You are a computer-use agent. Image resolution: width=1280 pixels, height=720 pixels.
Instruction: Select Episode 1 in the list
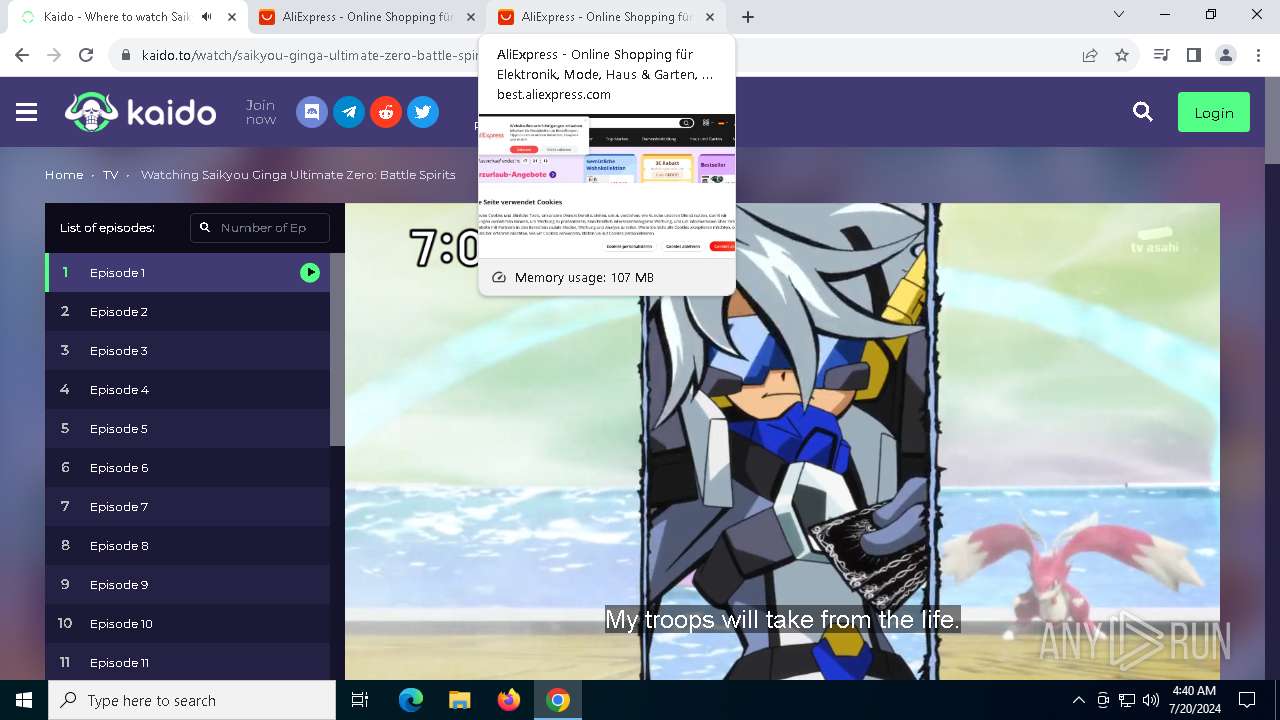(x=187, y=272)
